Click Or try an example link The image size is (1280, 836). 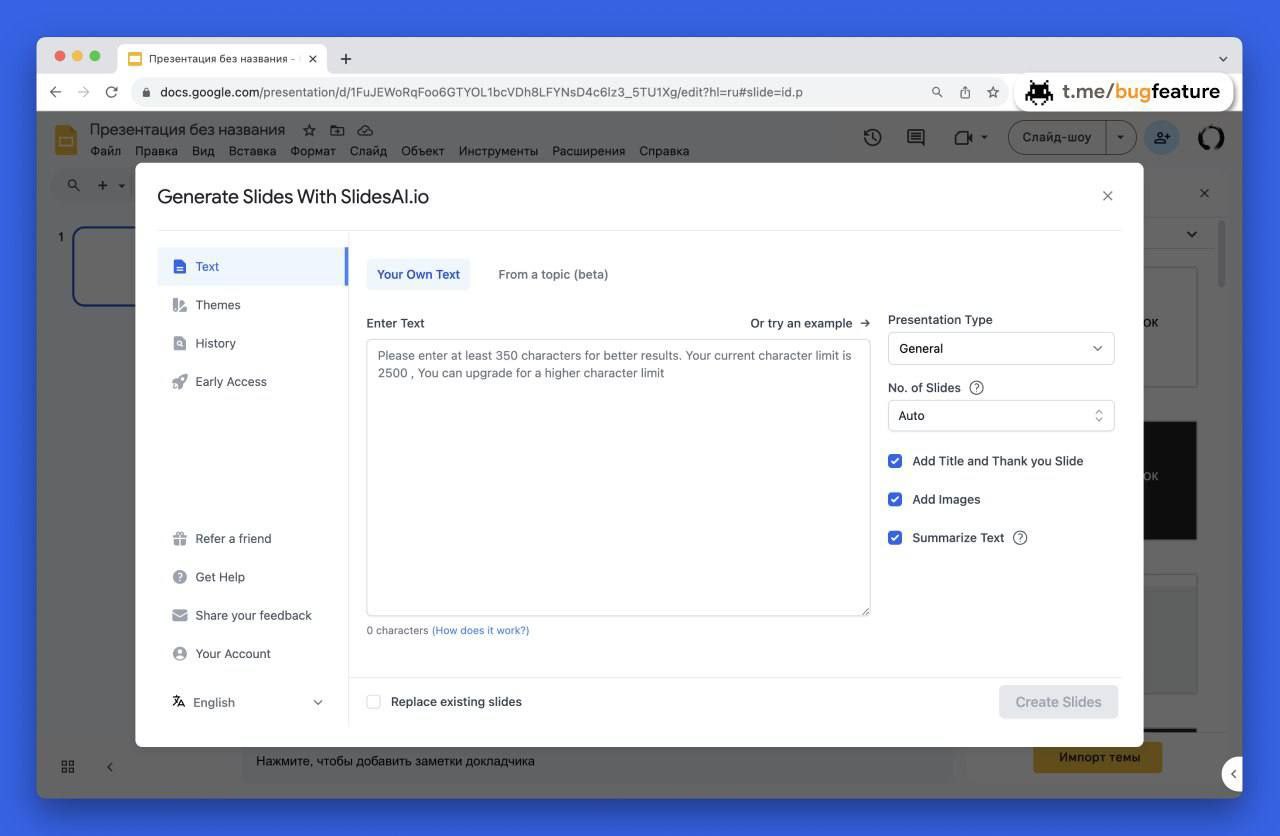click(x=809, y=323)
